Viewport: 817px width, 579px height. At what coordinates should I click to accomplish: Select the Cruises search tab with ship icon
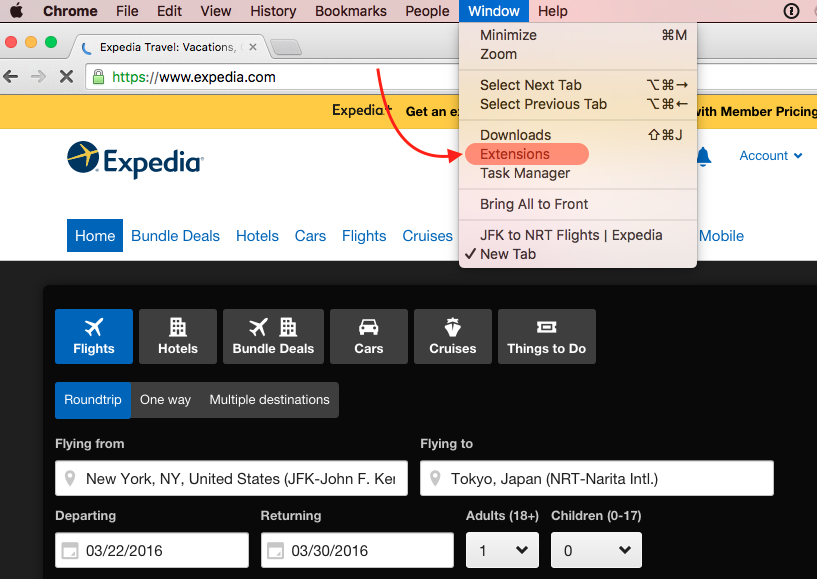pyautogui.click(x=453, y=336)
